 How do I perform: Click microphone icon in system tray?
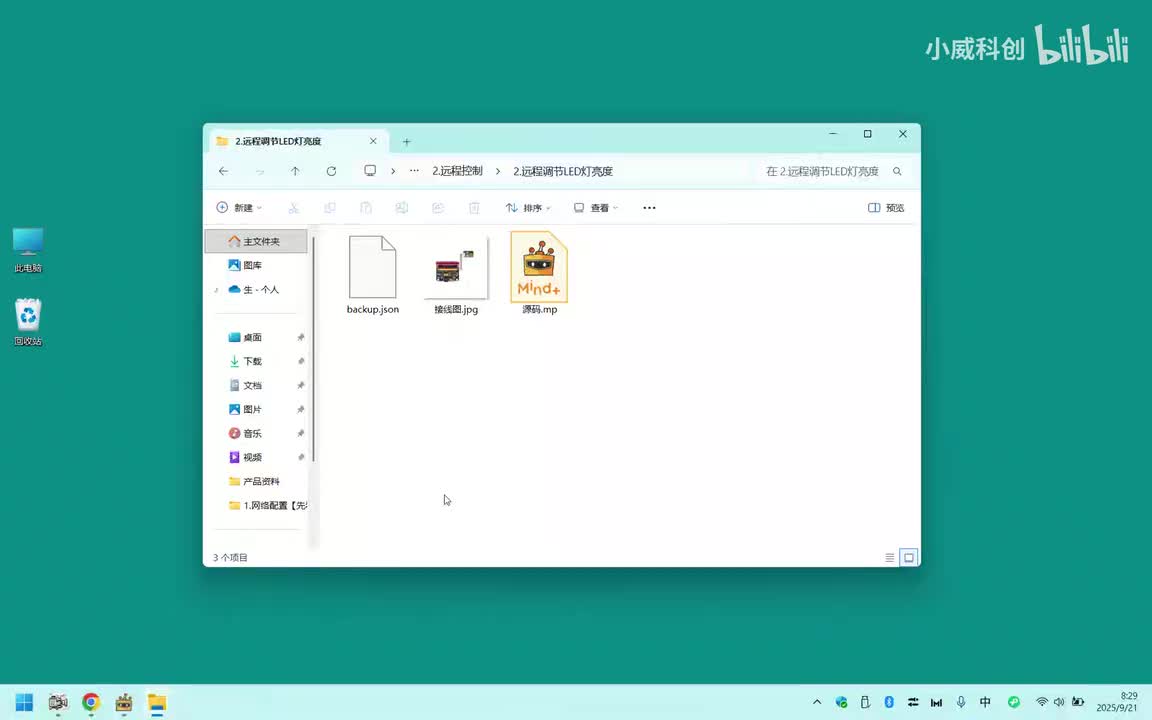tap(961, 702)
